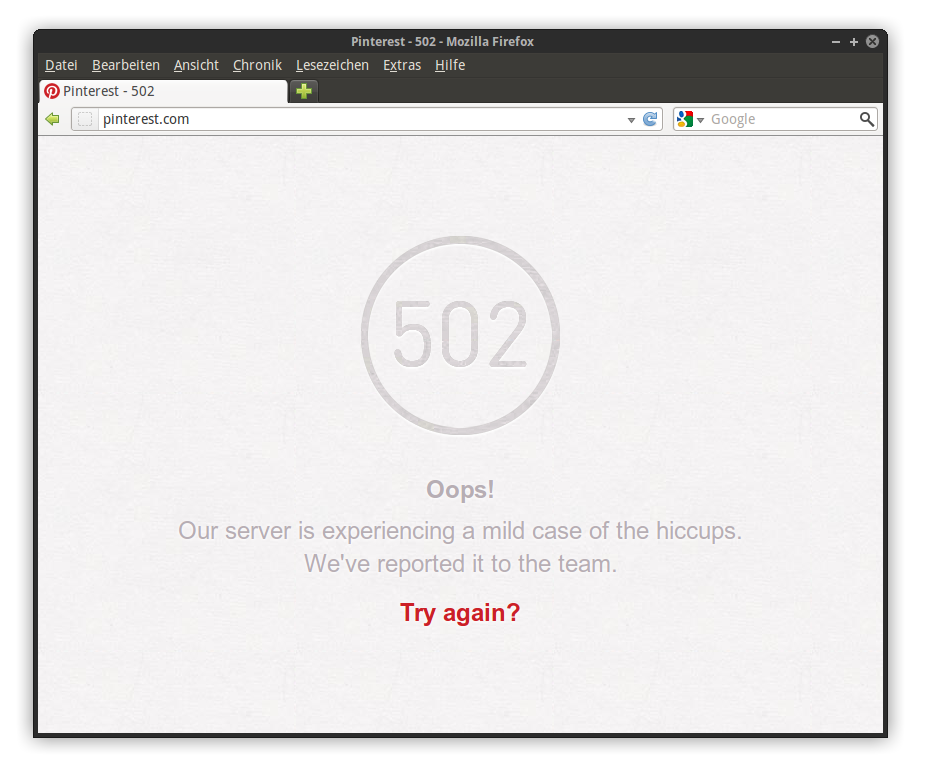Click the 'Our server is experiencing' message line
This screenshot has width=927, height=757.
(460, 531)
